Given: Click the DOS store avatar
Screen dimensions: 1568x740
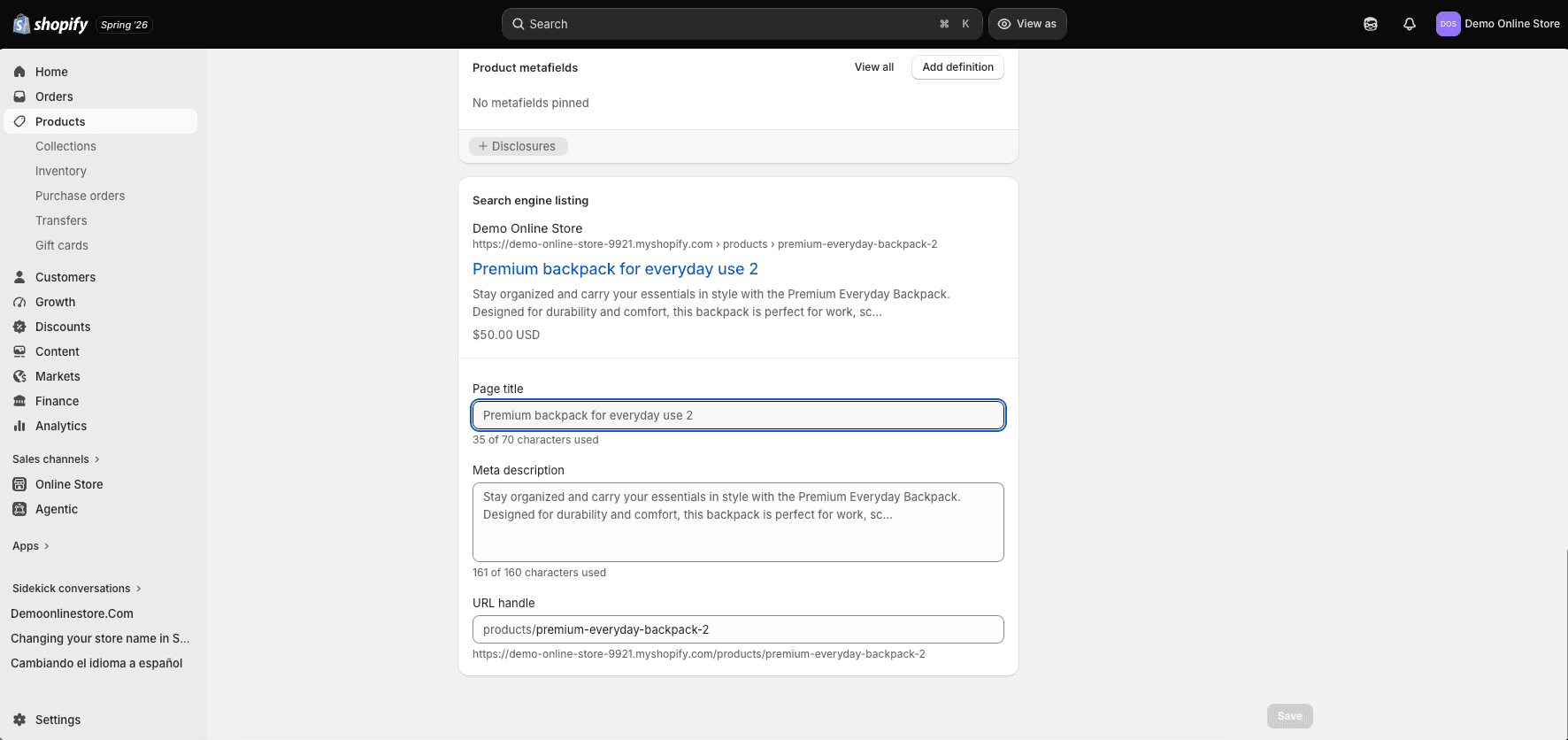Looking at the screenshot, I should pos(1448,24).
